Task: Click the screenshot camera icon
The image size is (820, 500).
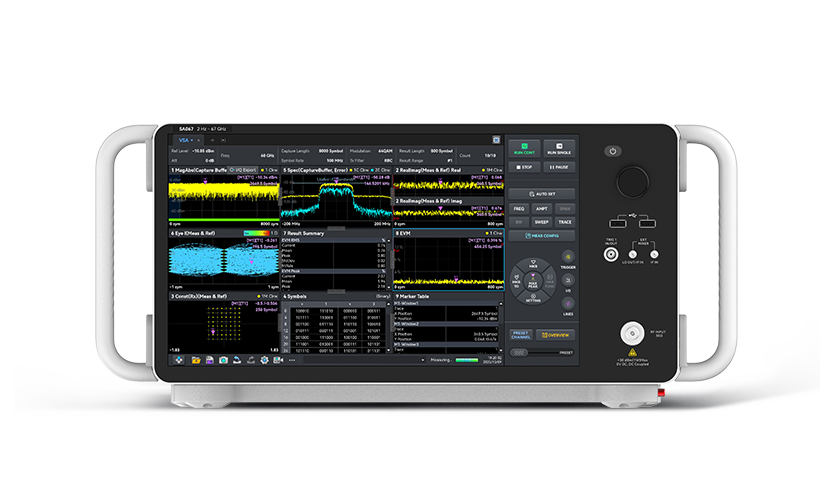Action: [x=224, y=359]
